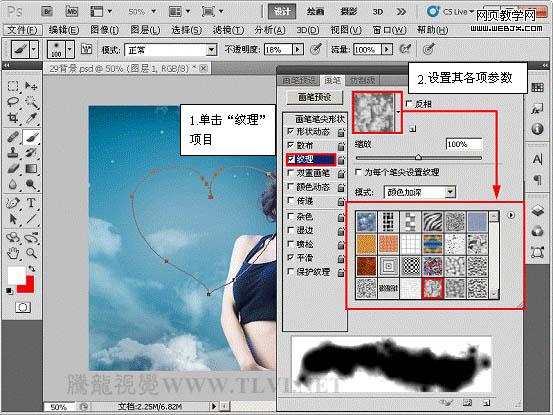The width and height of the screenshot is (553, 415).
Task: Click the 画笔预设 button
Action: 314,97
